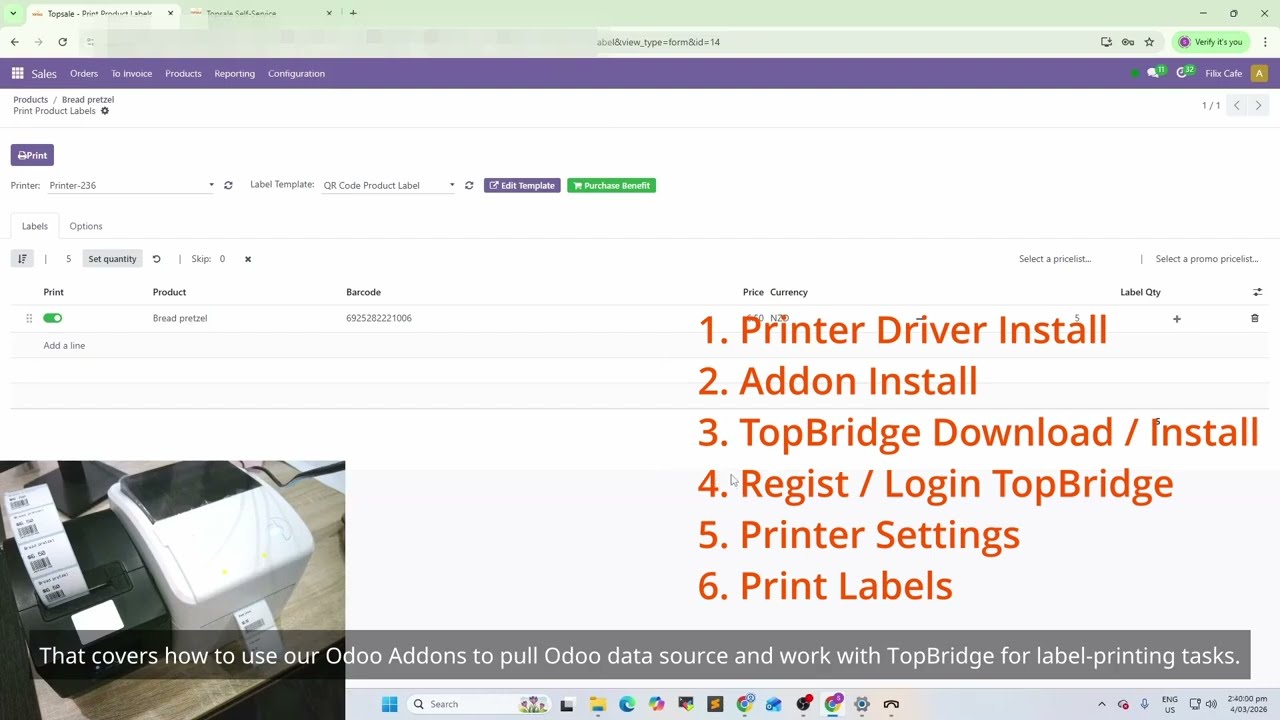Expand the browser tab search chevron

click(13, 13)
